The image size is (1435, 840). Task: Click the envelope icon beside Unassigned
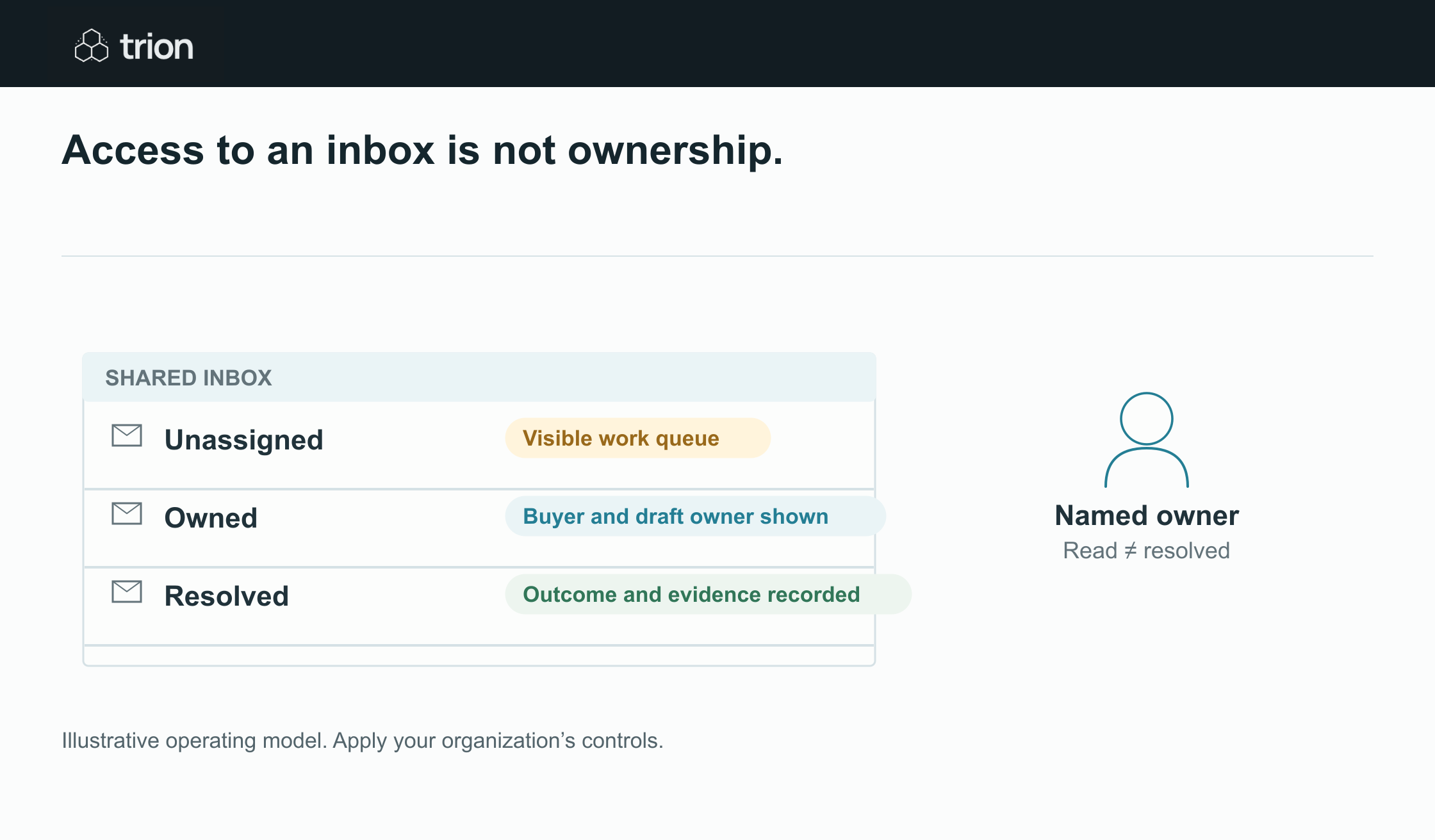(127, 435)
